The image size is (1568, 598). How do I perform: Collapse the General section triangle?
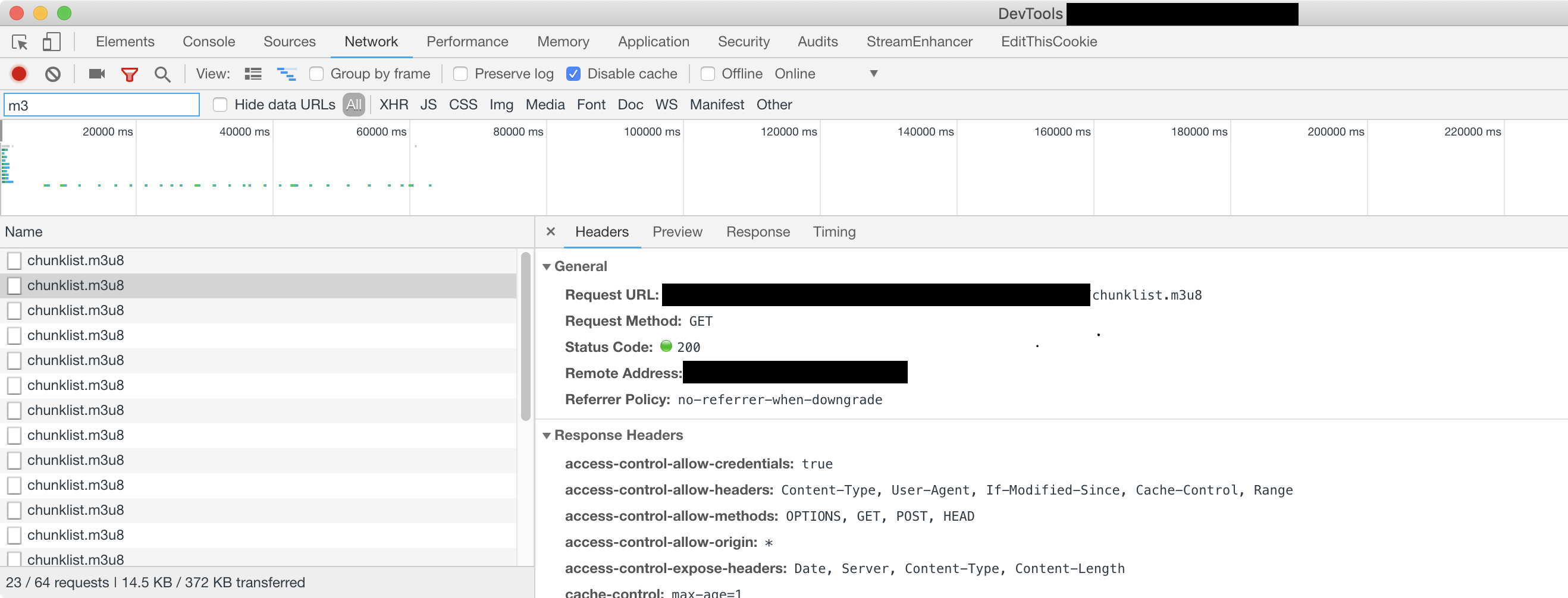click(547, 266)
